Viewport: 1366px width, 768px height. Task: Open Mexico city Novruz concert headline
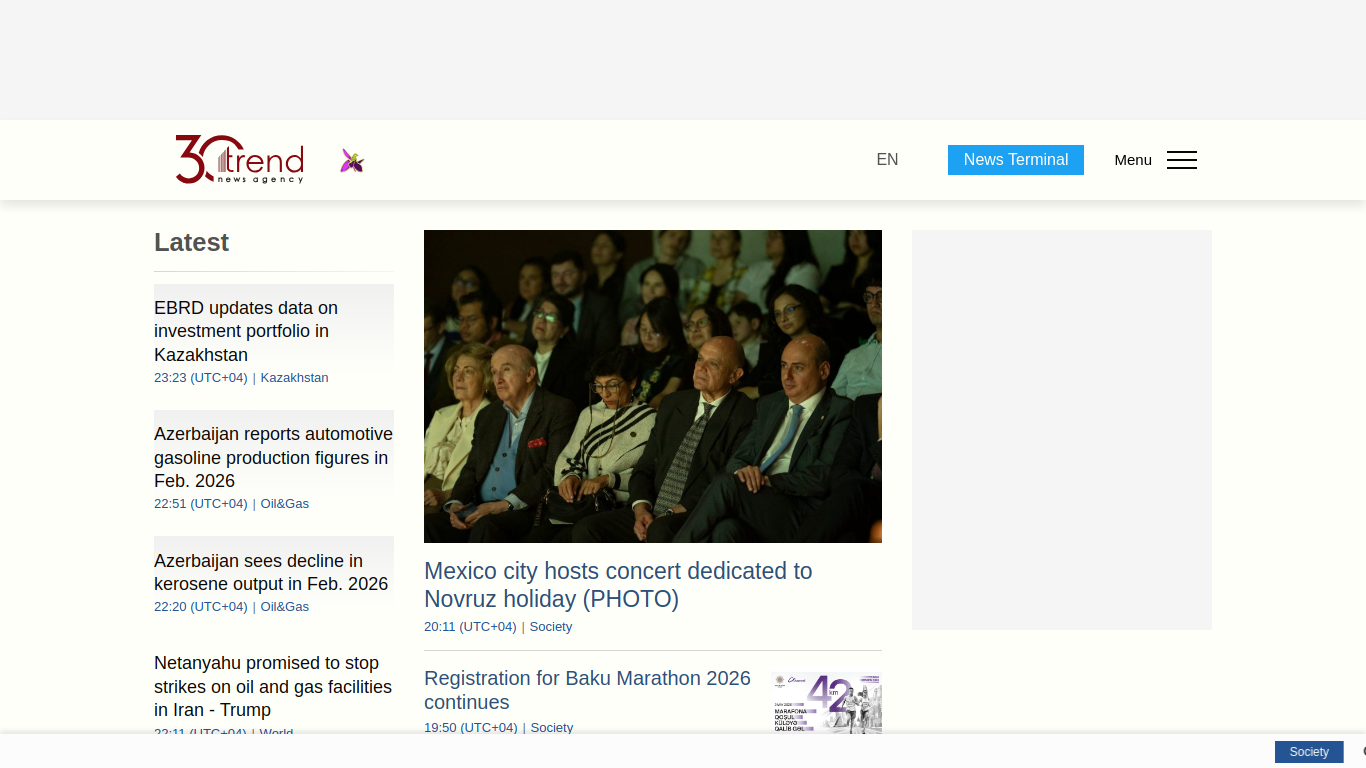pos(618,585)
